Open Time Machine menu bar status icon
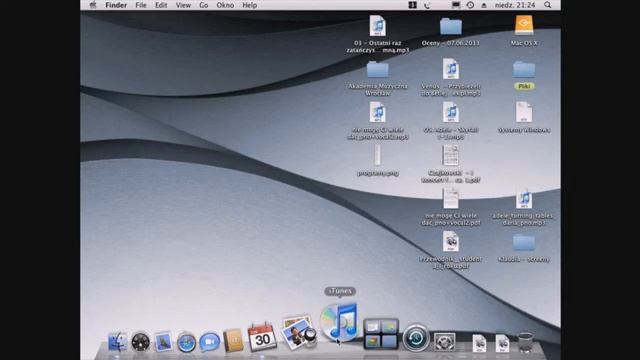The height and width of the screenshot is (360, 640). (470, 5)
